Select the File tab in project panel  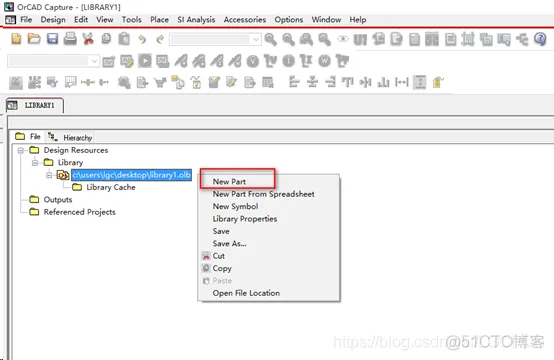coord(28,136)
